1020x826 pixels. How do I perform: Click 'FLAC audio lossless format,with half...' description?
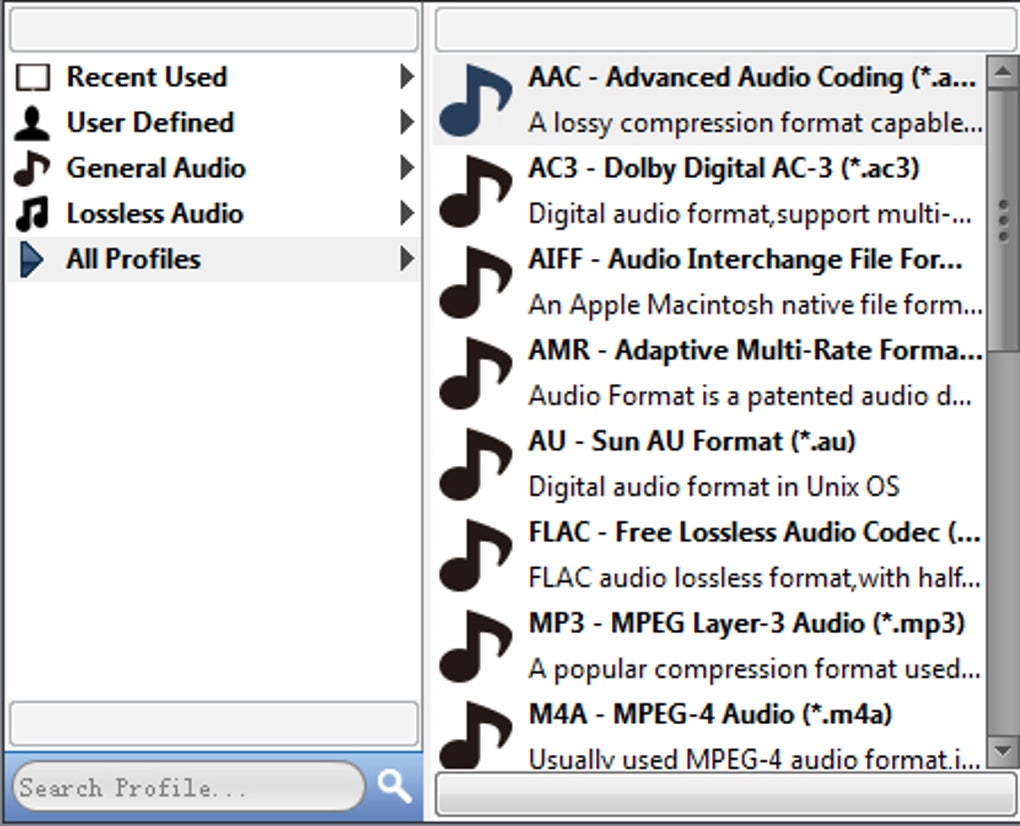tap(755, 578)
